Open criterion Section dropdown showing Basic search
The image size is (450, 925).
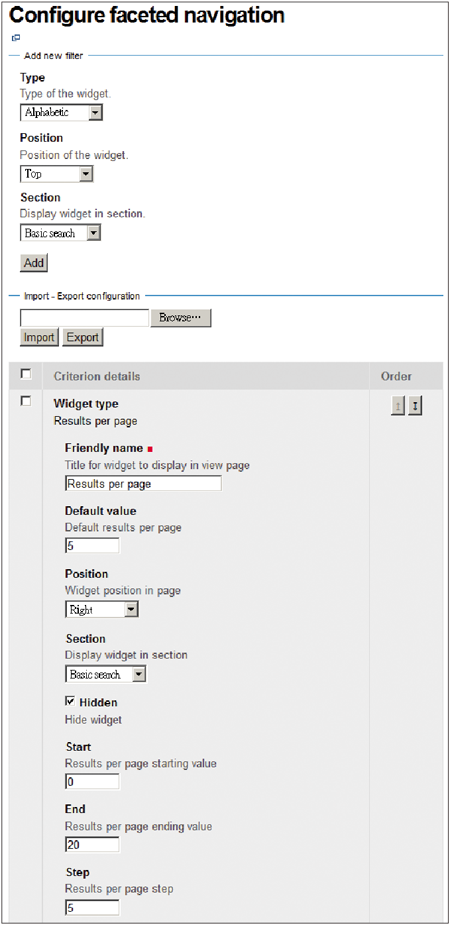(106, 674)
